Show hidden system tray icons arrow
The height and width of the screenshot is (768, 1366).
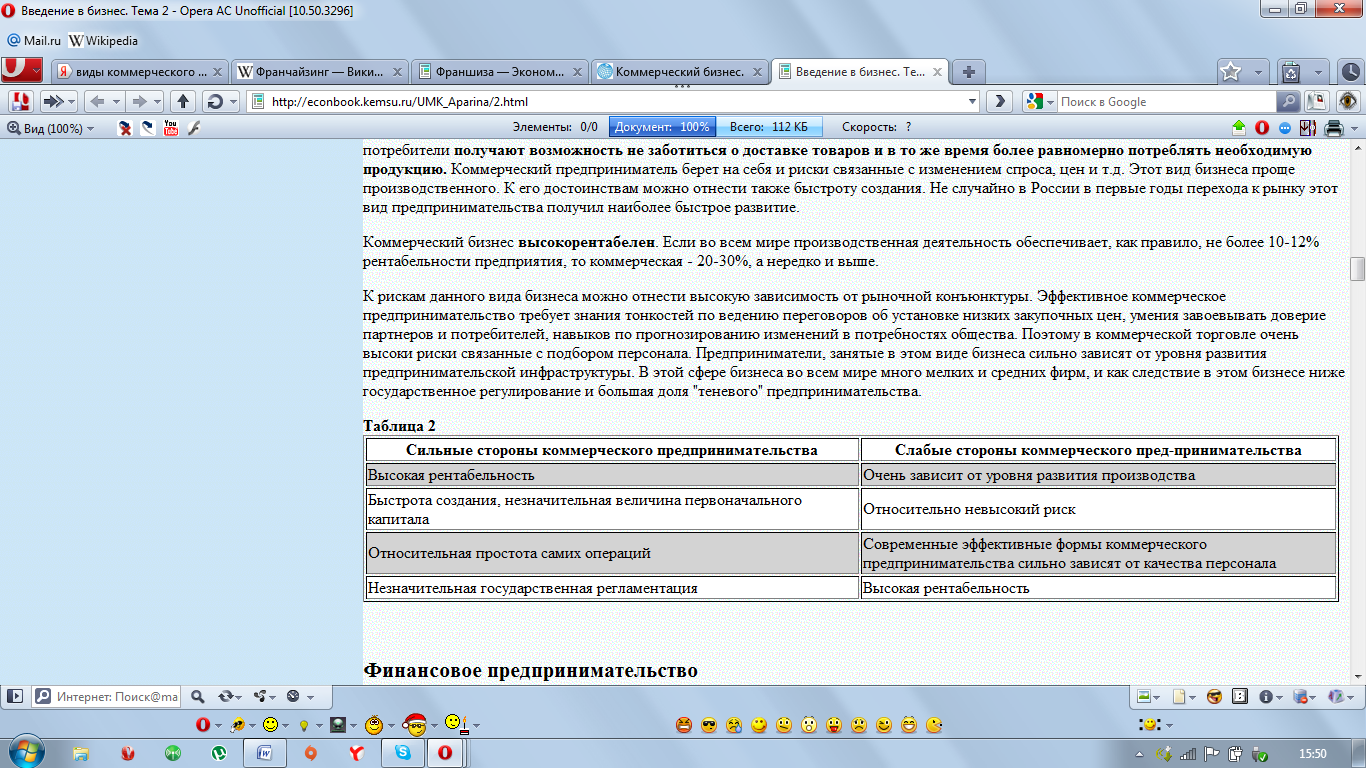[x=1141, y=753]
